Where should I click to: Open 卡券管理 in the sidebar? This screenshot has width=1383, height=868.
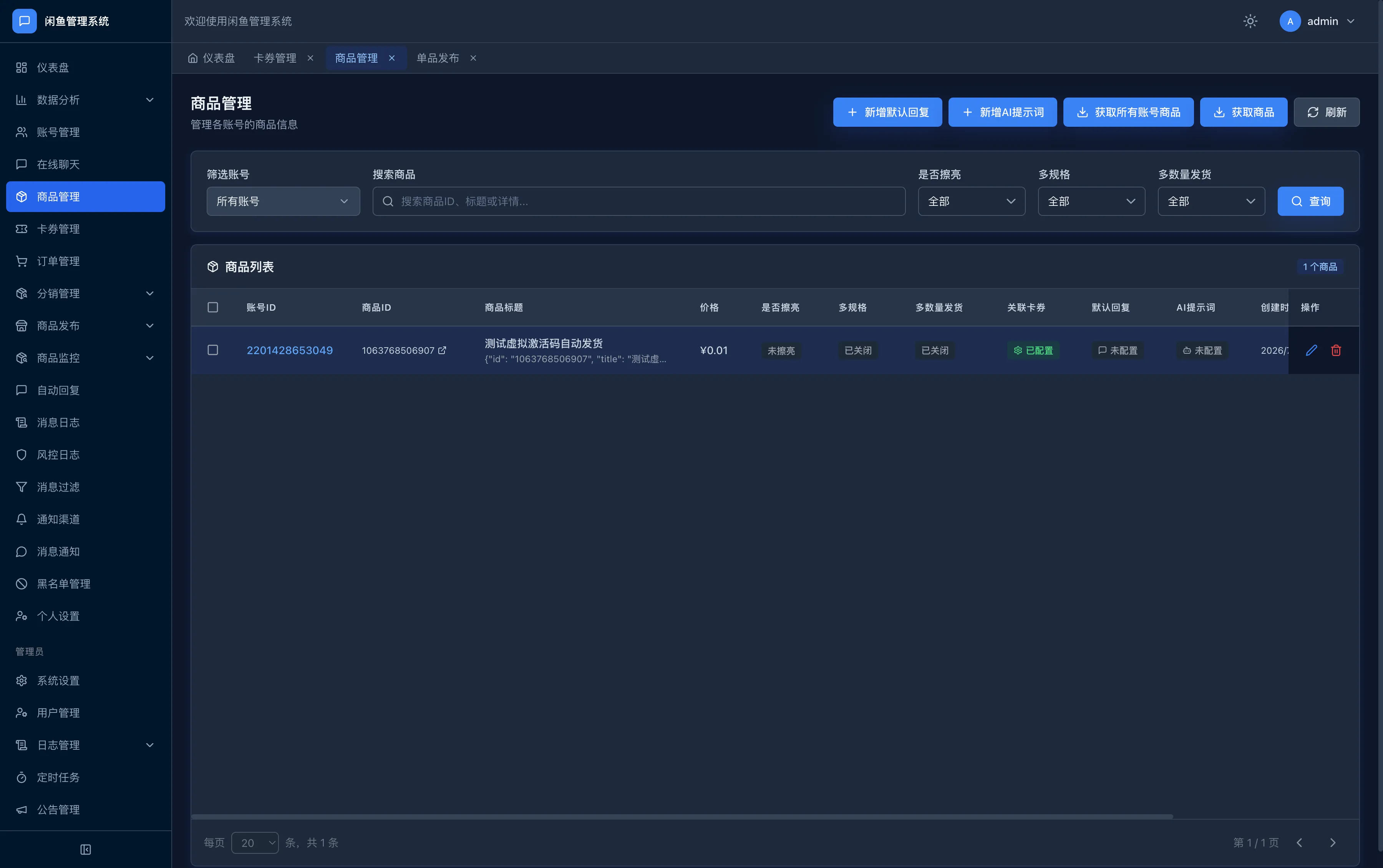pos(86,229)
